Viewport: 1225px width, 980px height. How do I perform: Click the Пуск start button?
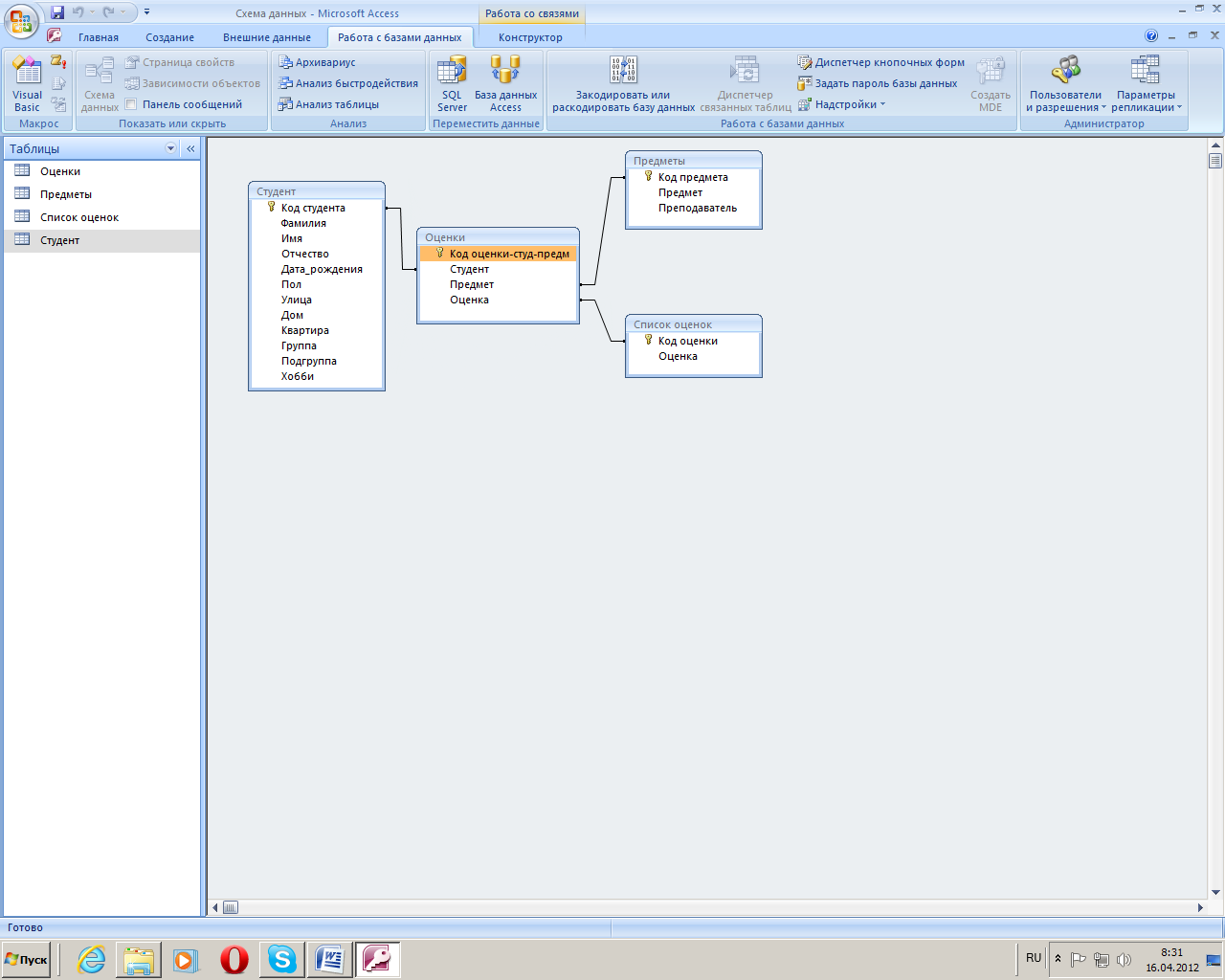[27, 959]
